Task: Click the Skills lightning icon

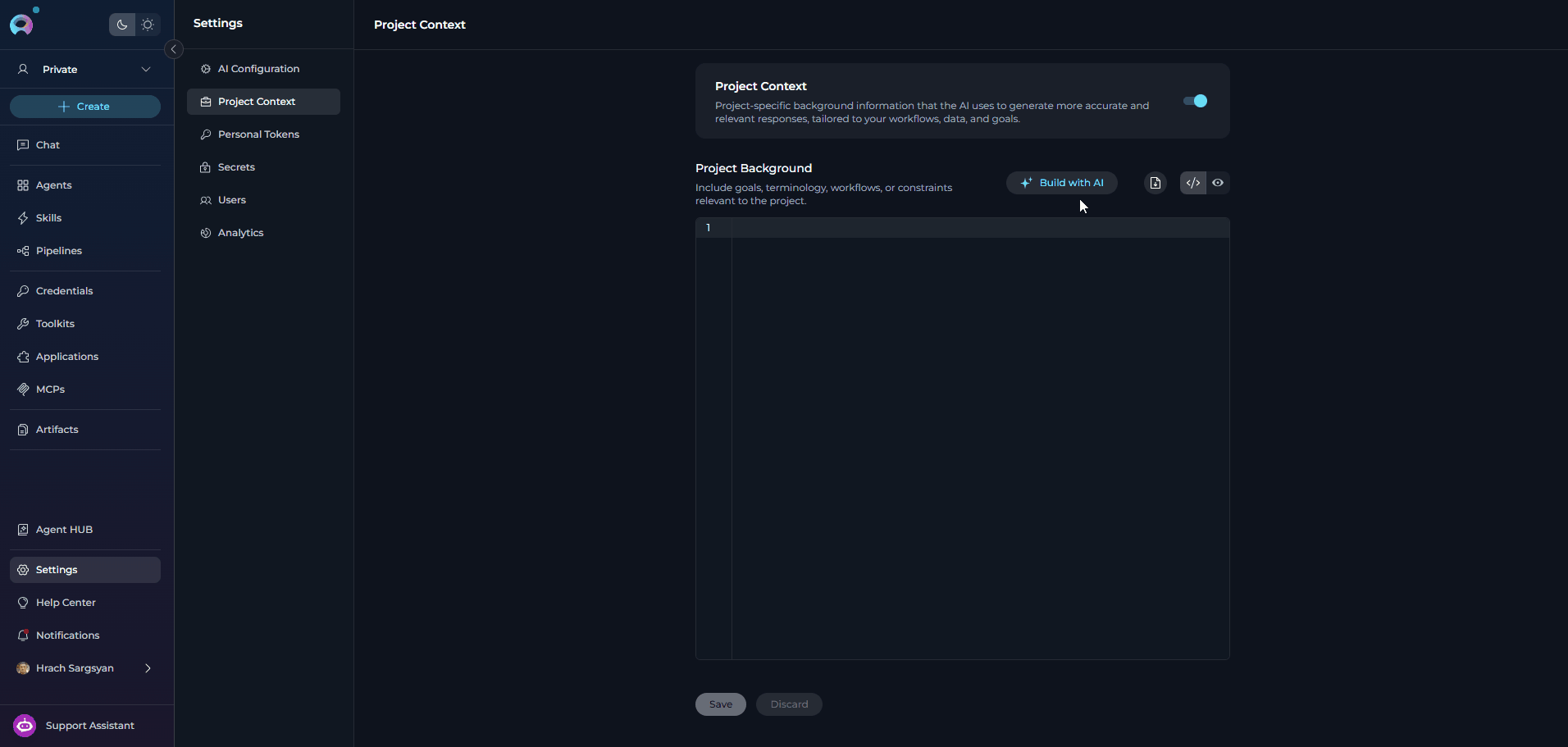Action: click(23, 218)
